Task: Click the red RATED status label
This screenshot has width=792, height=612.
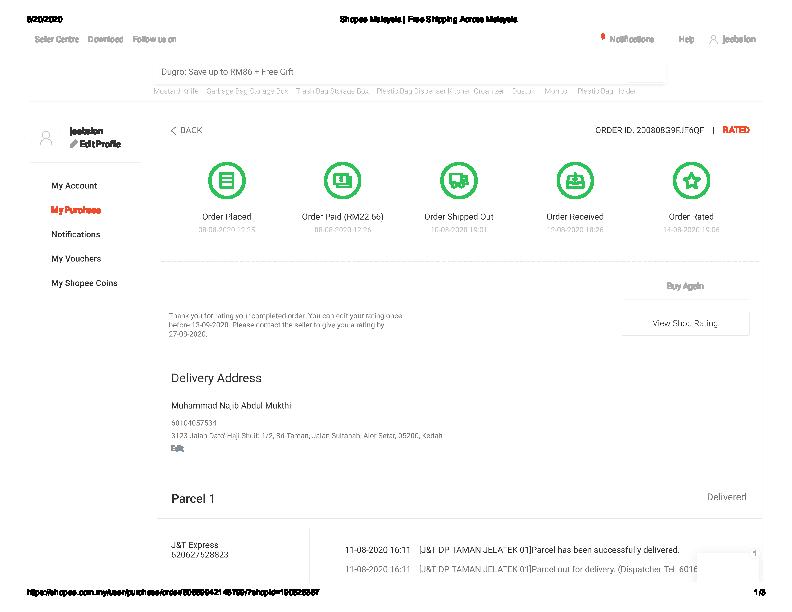Action: click(x=736, y=130)
